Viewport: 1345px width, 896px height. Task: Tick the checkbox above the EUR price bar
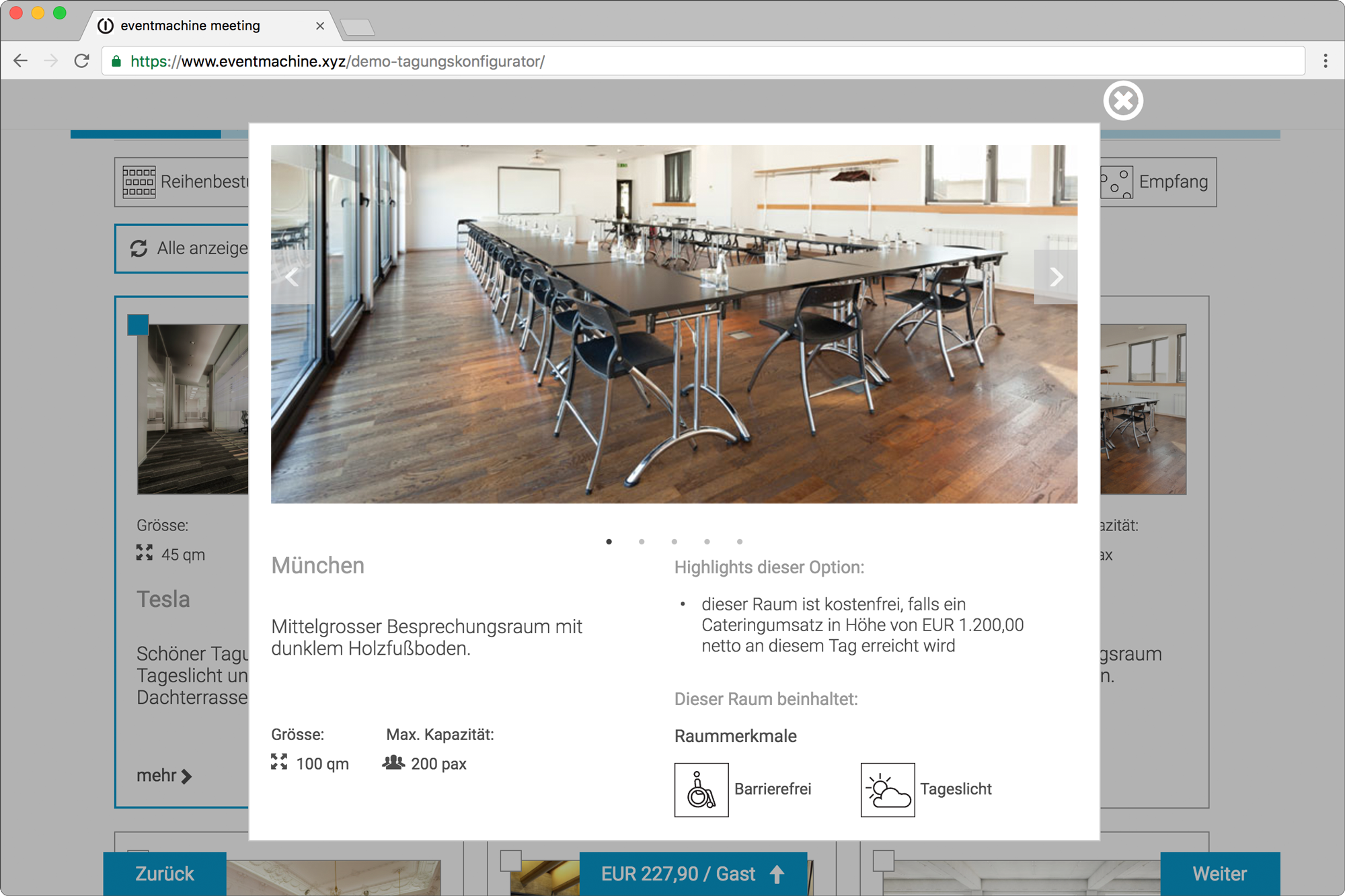pos(510,860)
